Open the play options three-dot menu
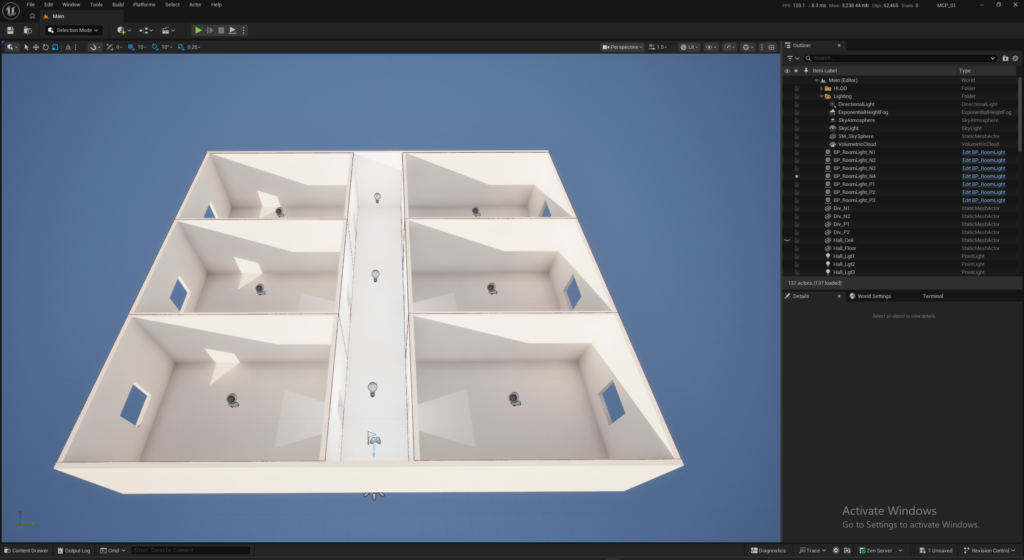The height and width of the screenshot is (560, 1024). click(x=244, y=30)
